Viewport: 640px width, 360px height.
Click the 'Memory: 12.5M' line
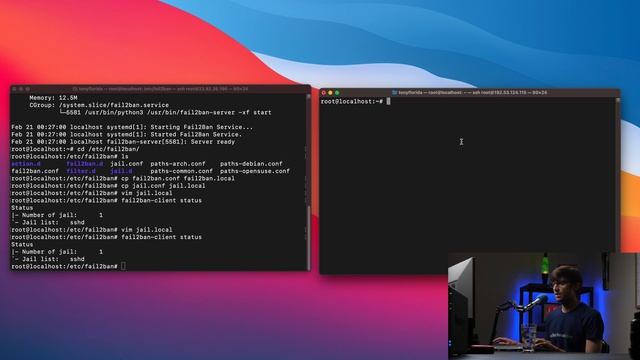(53, 98)
